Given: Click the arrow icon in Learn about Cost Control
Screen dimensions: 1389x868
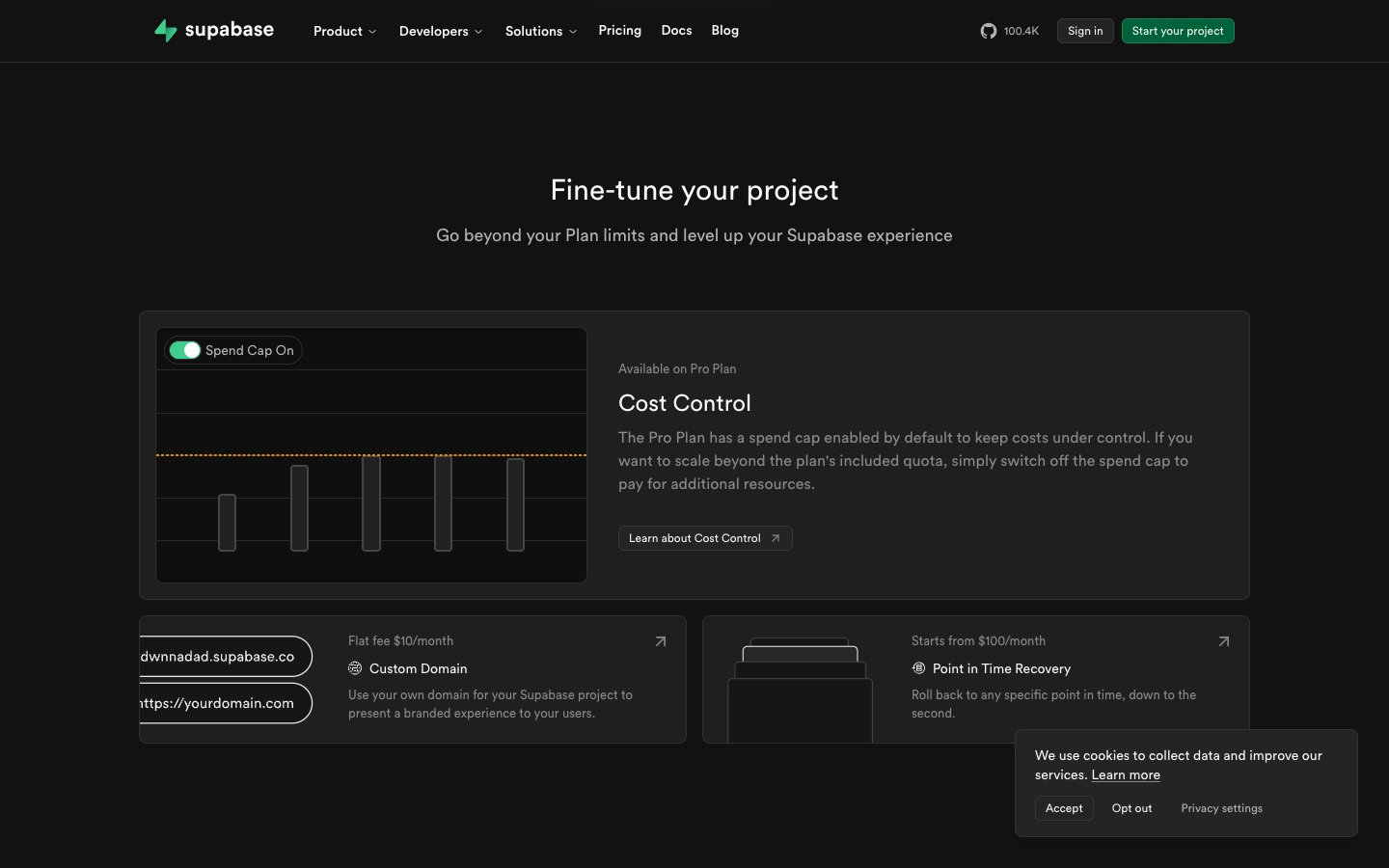Looking at the screenshot, I should pos(776,538).
